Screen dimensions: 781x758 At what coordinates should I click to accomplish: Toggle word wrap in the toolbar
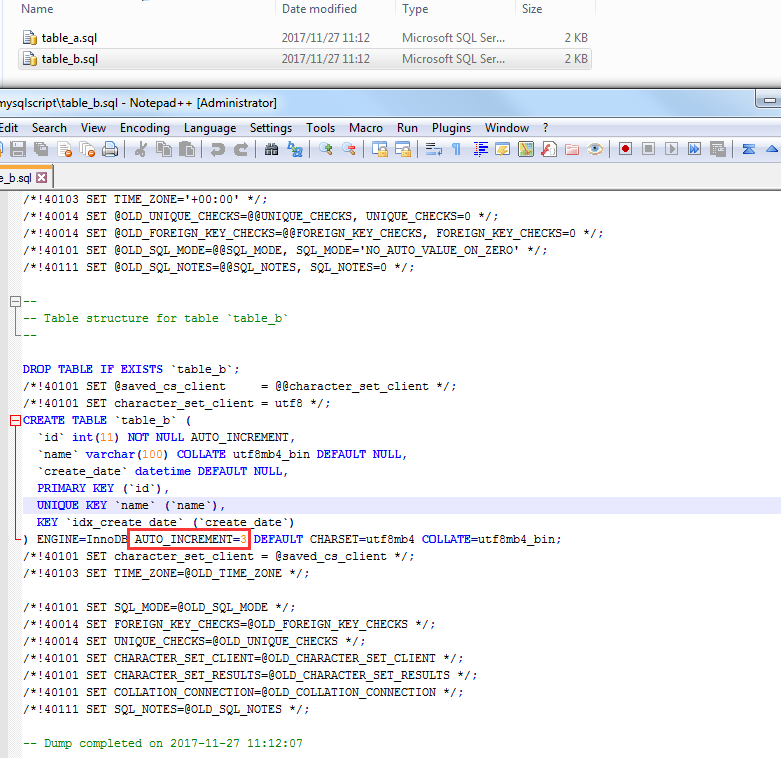tap(433, 149)
